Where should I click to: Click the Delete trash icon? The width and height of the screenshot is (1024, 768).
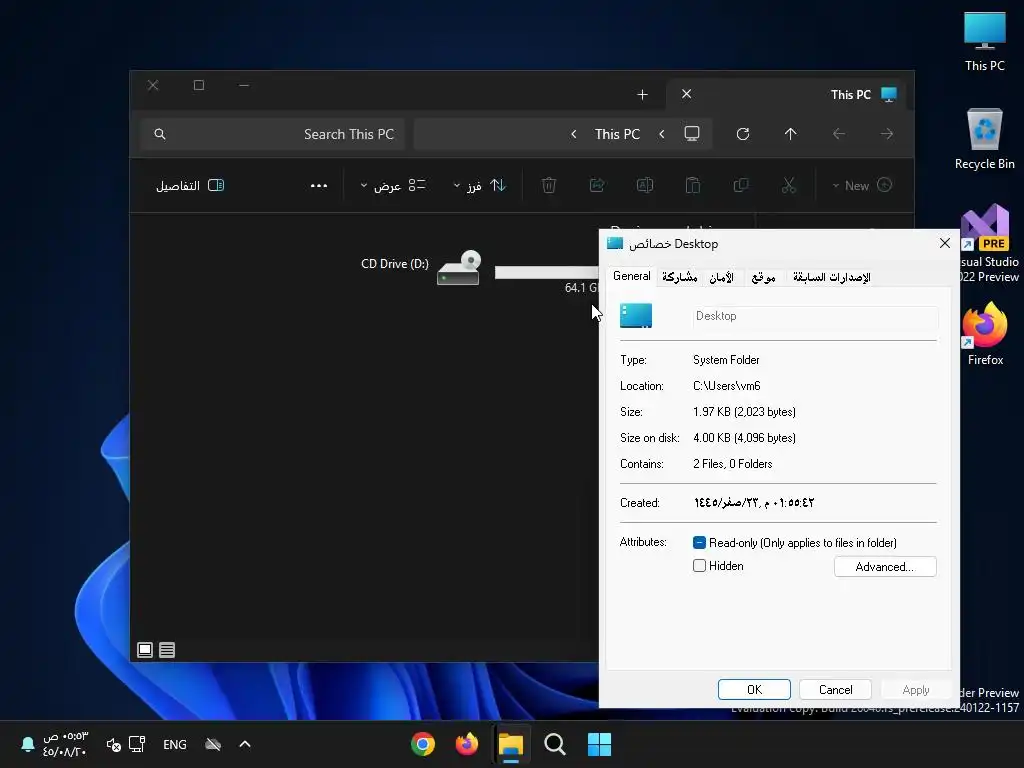click(549, 185)
